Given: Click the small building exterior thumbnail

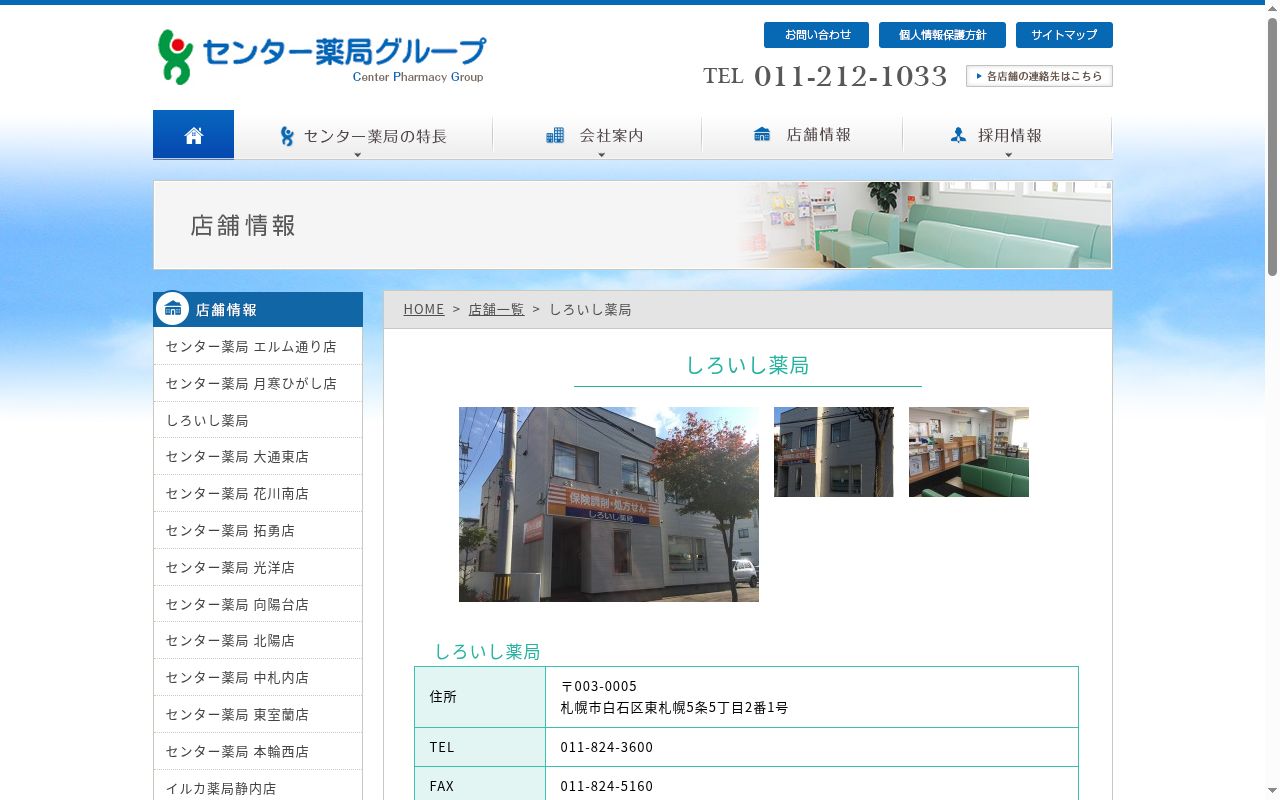Looking at the screenshot, I should coord(834,452).
